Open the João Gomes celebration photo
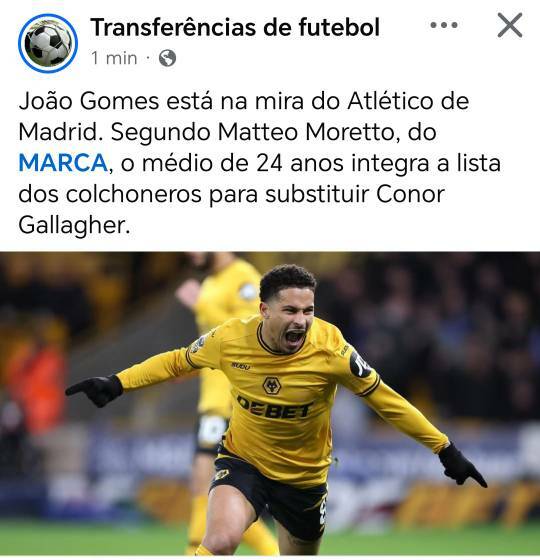Viewport: 540px width, 560px height. 270,404
